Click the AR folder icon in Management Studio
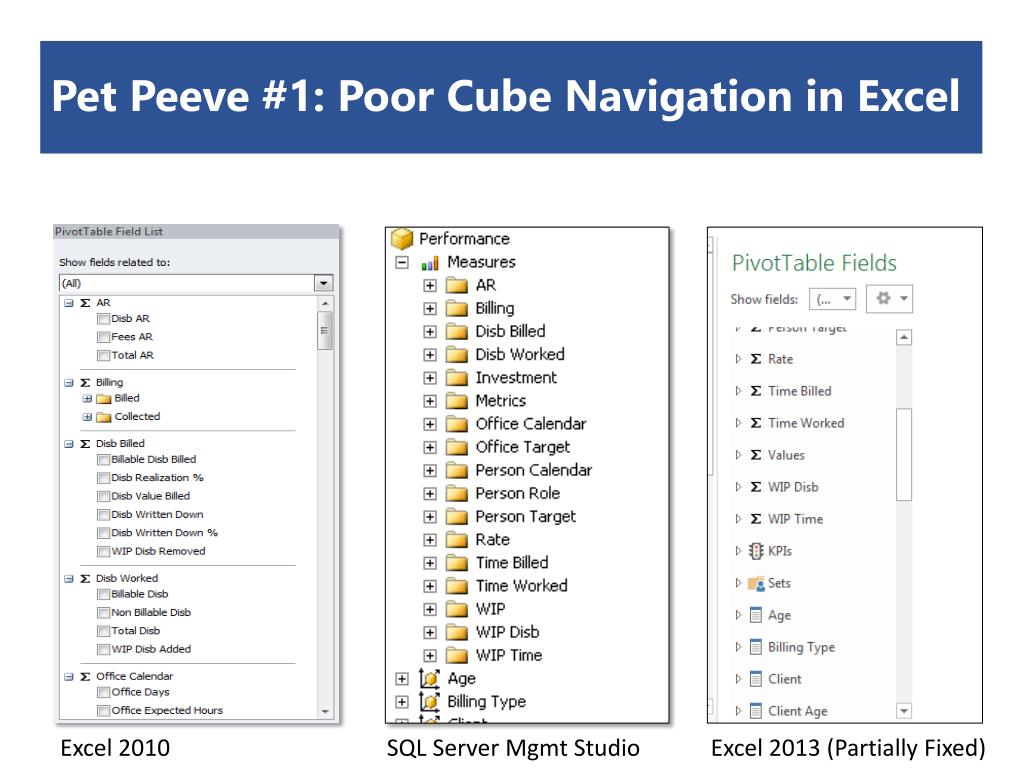The height and width of the screenshot is (768, 1024). pos(456,285)
